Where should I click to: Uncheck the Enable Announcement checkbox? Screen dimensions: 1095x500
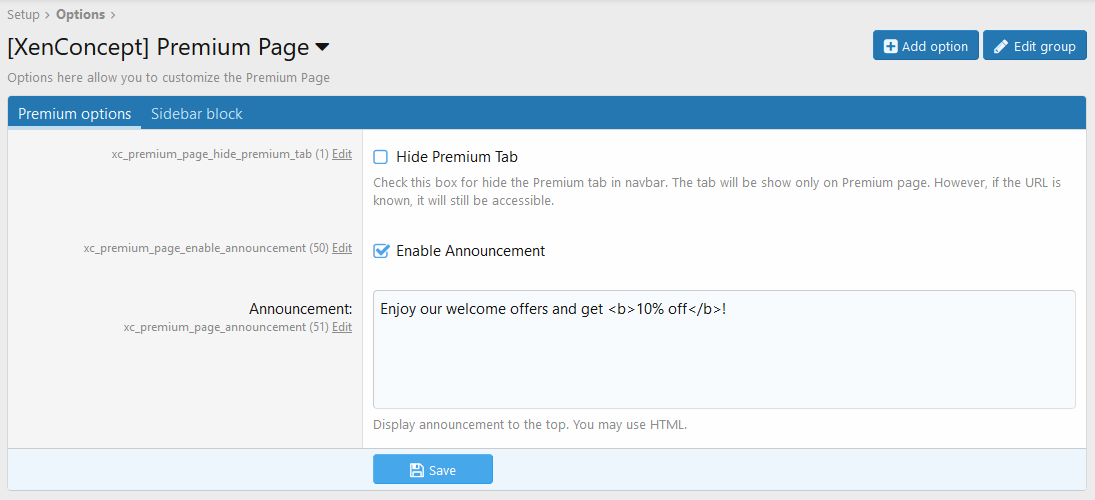tap(381, 251)
